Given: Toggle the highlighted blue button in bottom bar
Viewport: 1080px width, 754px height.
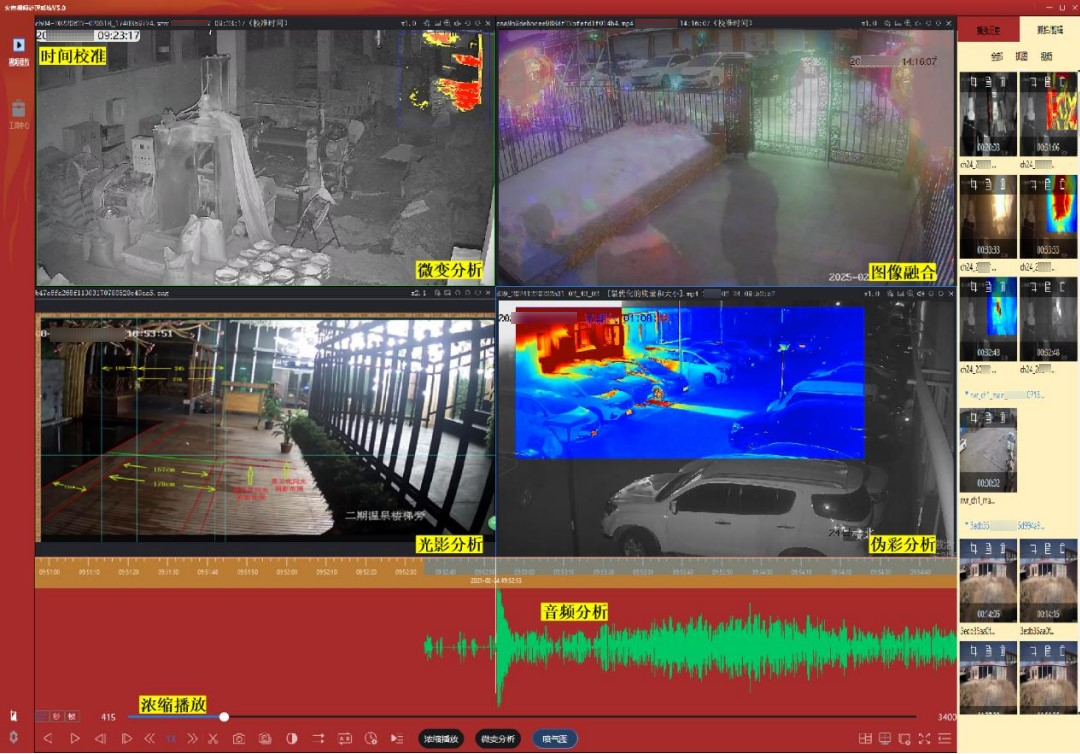Looking at the screenshot, I should (x=554, y=739).
